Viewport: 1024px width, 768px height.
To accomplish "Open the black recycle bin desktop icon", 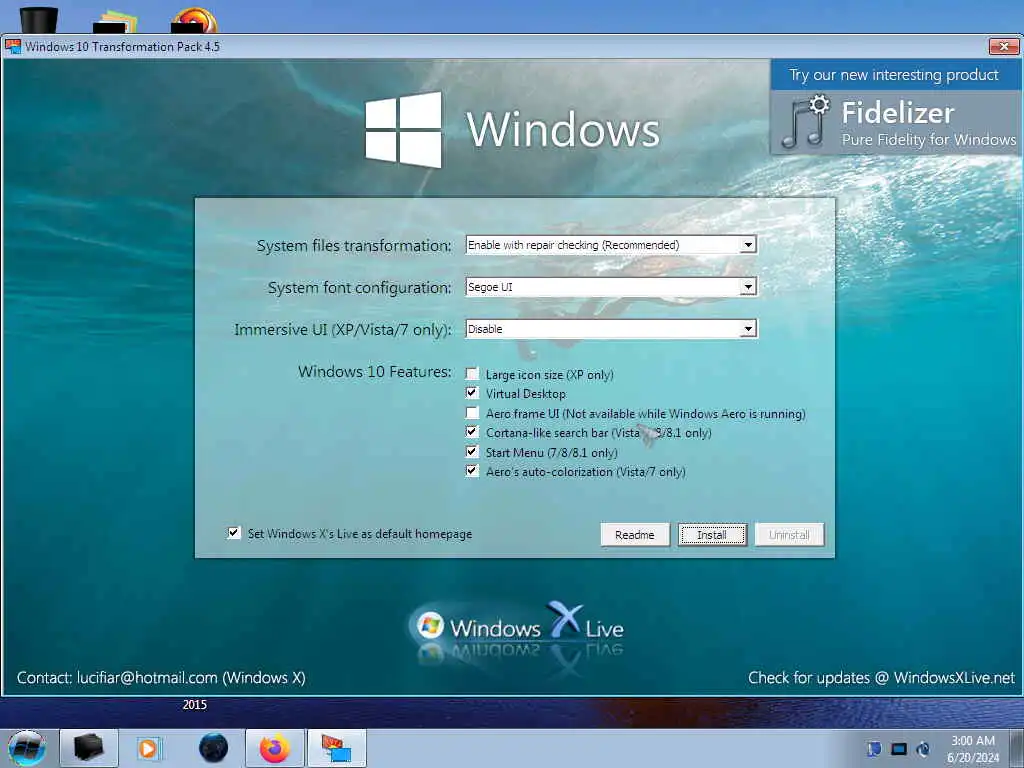I will [x=39, y=20].
